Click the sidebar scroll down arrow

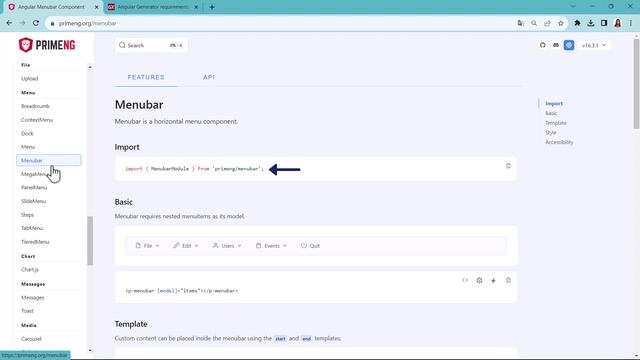pos(90,350)
